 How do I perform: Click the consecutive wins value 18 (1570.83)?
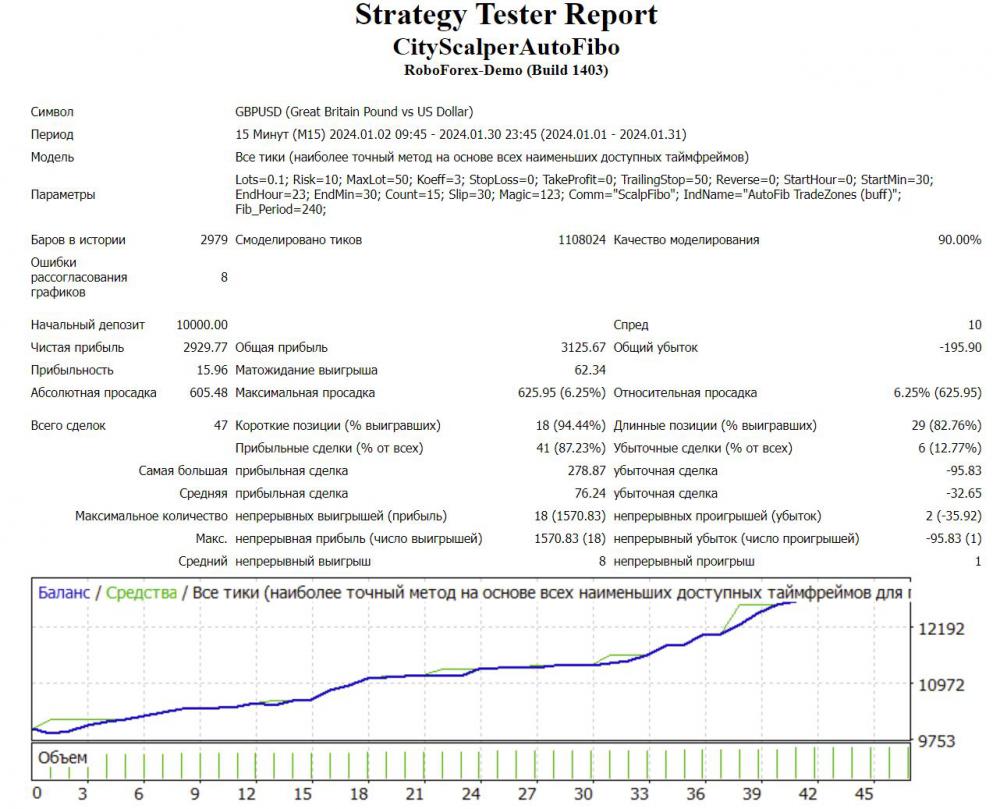[x=570, y=516]
